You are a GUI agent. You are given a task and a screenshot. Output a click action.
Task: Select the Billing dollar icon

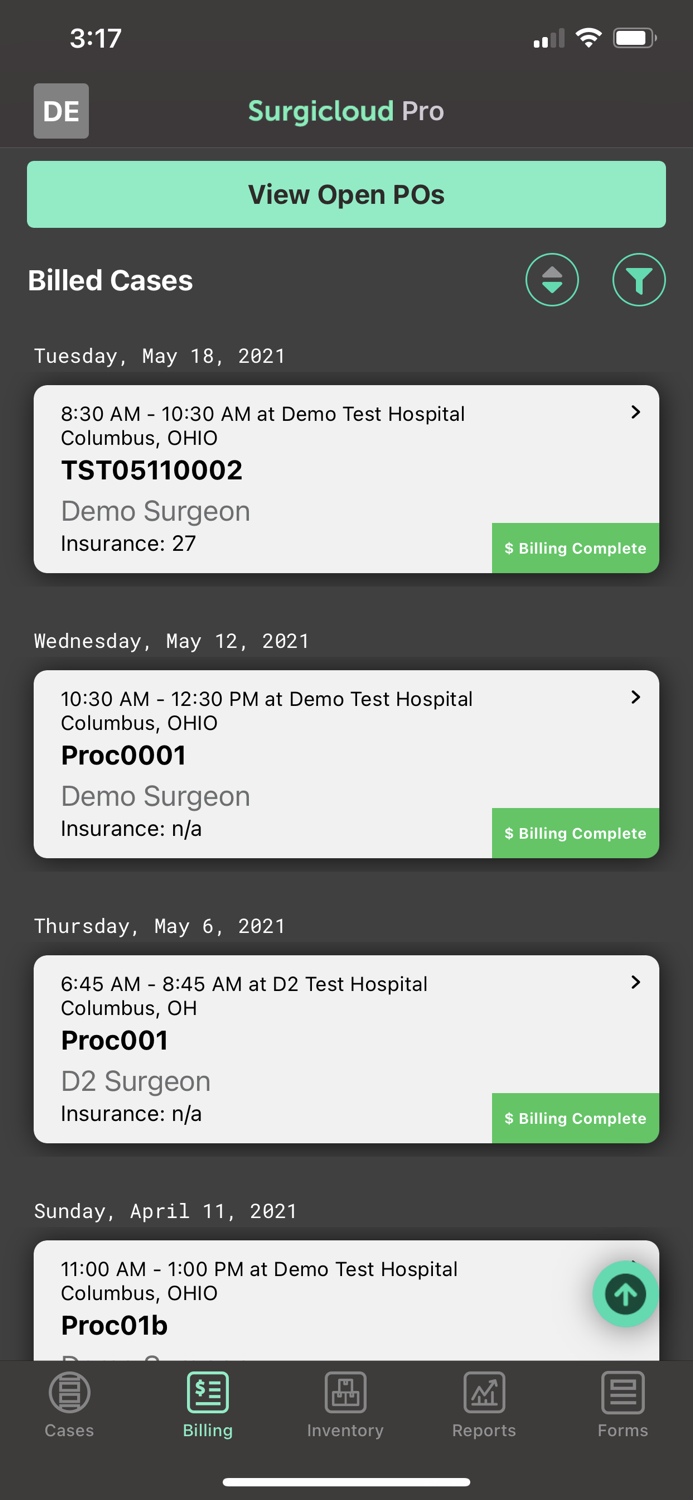(x=207, y=1392)
